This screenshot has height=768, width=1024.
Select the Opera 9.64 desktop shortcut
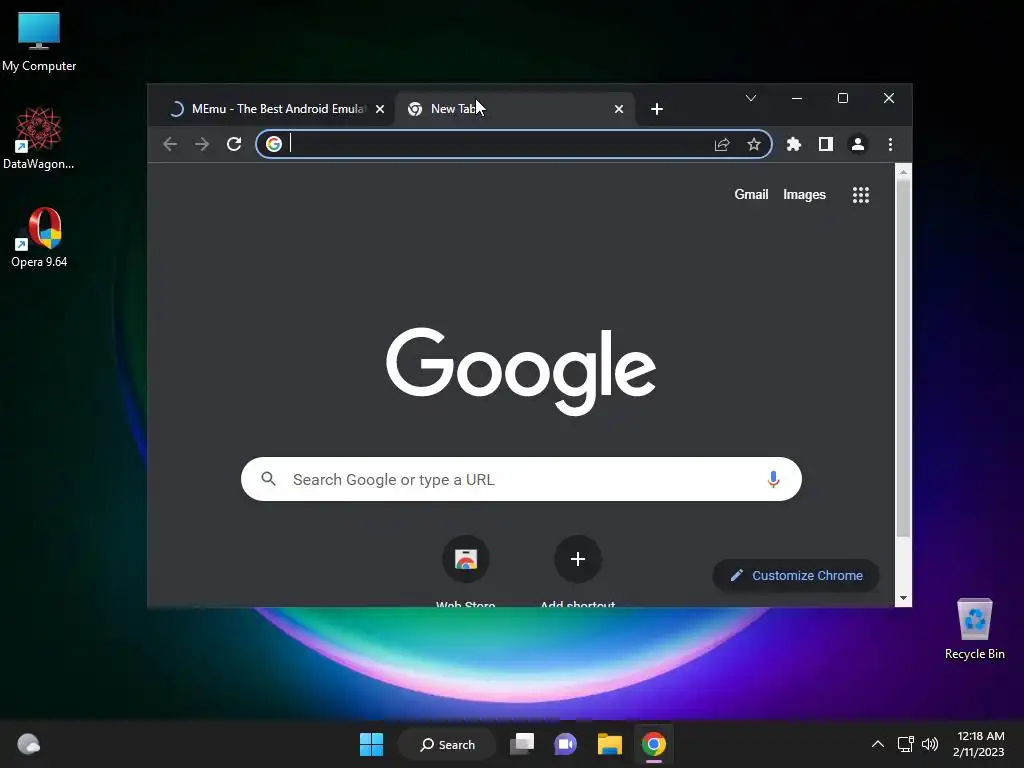(x=39, y=238)
